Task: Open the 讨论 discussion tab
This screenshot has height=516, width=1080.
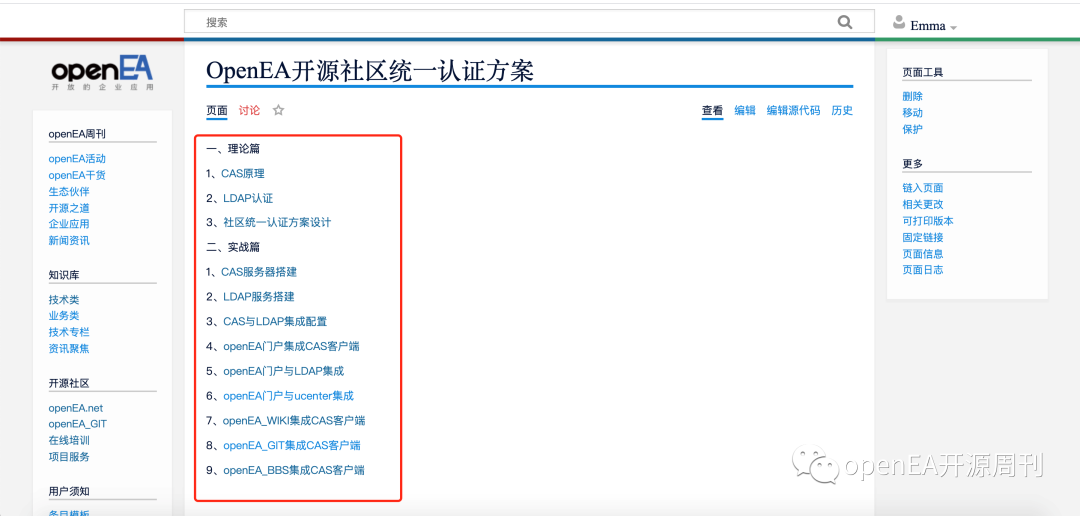Action: pyautogui.click(x=249, y=110)
